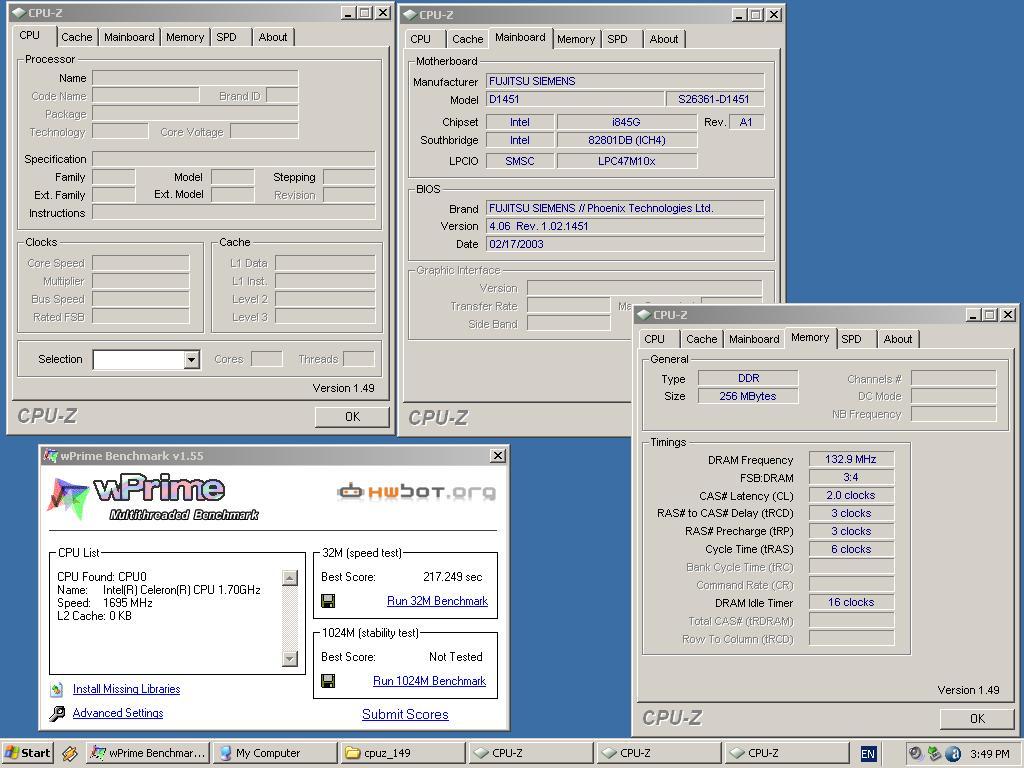Click the hwbot.org logo
1024x768 pixels.
tap(416, 491)
